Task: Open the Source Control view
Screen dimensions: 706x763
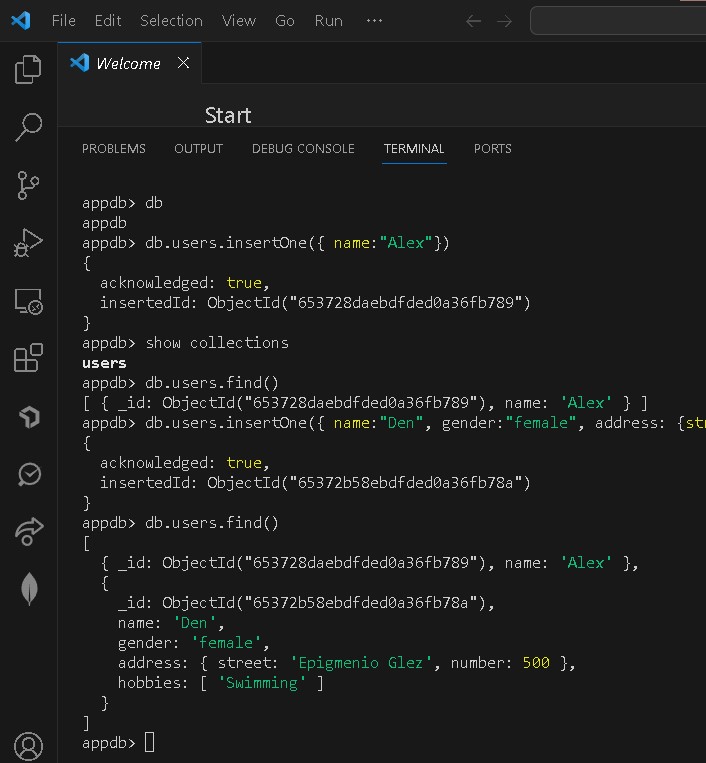Action: point(28,185)
